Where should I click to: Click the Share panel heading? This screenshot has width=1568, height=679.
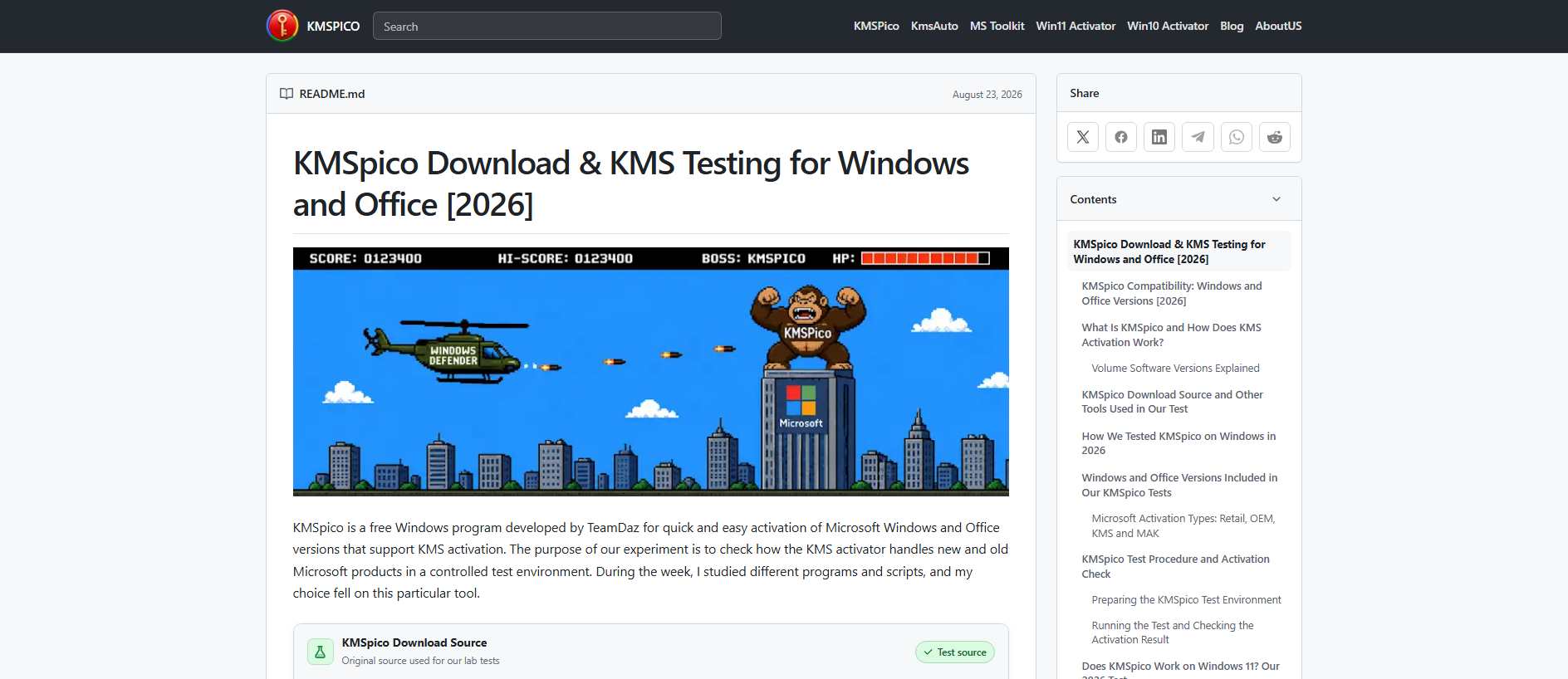[1085, 93]
